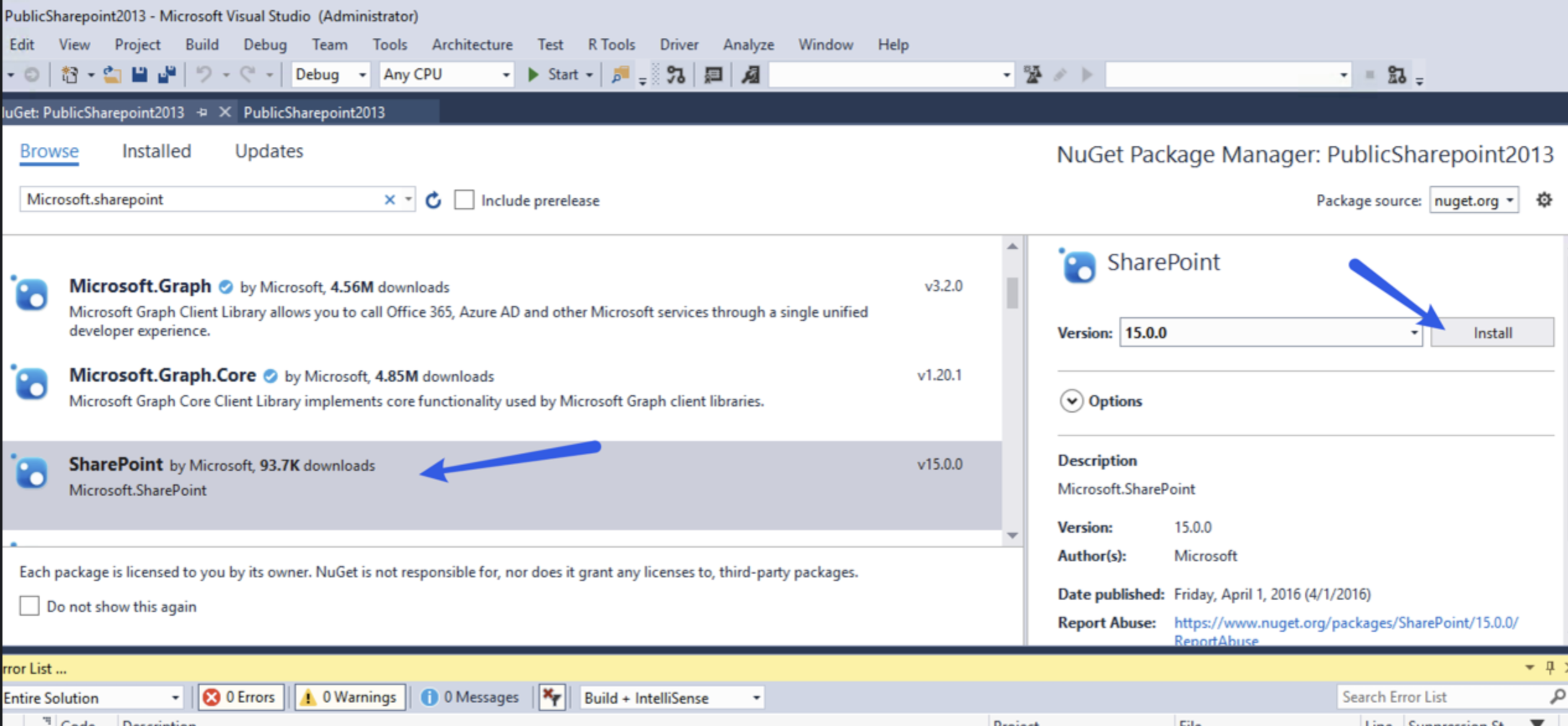Click the Open File folder icon
Viewport: 1568px width, 726px height.
pyautogui.click(x=112, y=75)
